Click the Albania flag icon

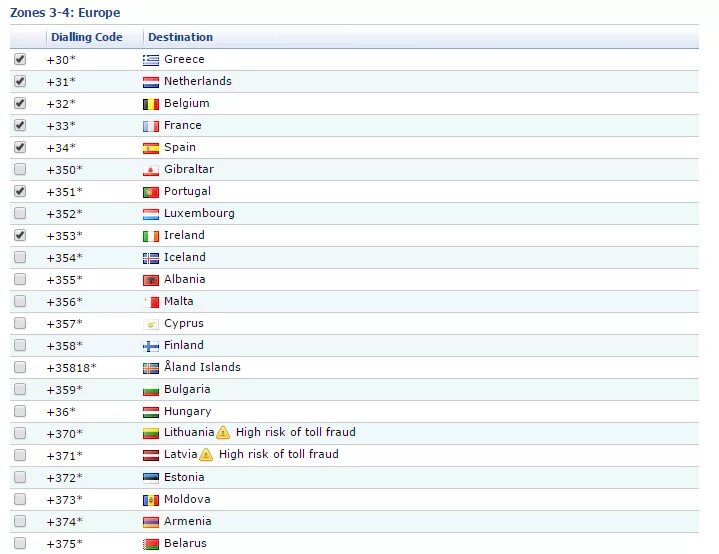click(x=151, y=280)
